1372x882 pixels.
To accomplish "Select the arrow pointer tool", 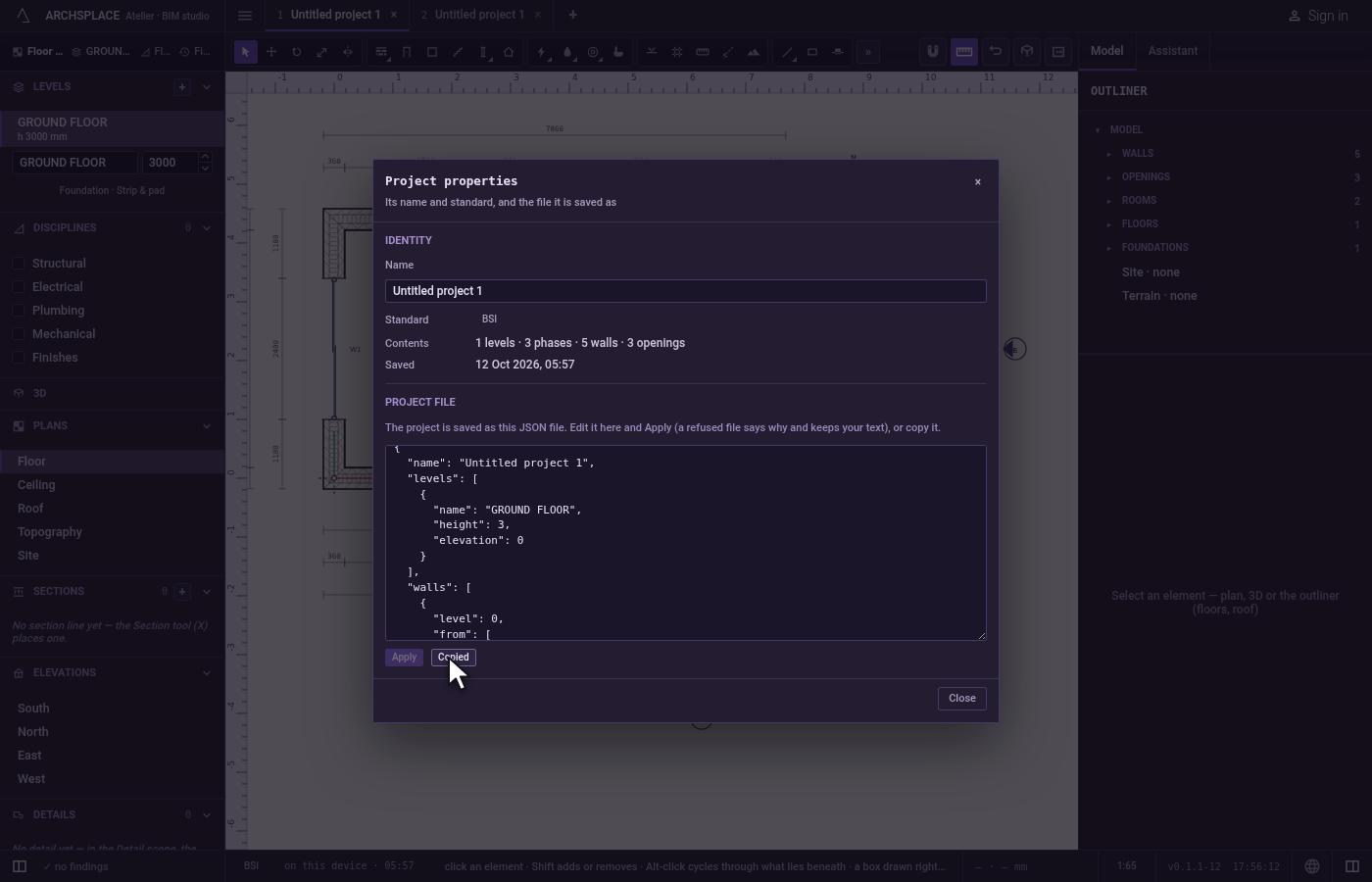I will (246, 52).
